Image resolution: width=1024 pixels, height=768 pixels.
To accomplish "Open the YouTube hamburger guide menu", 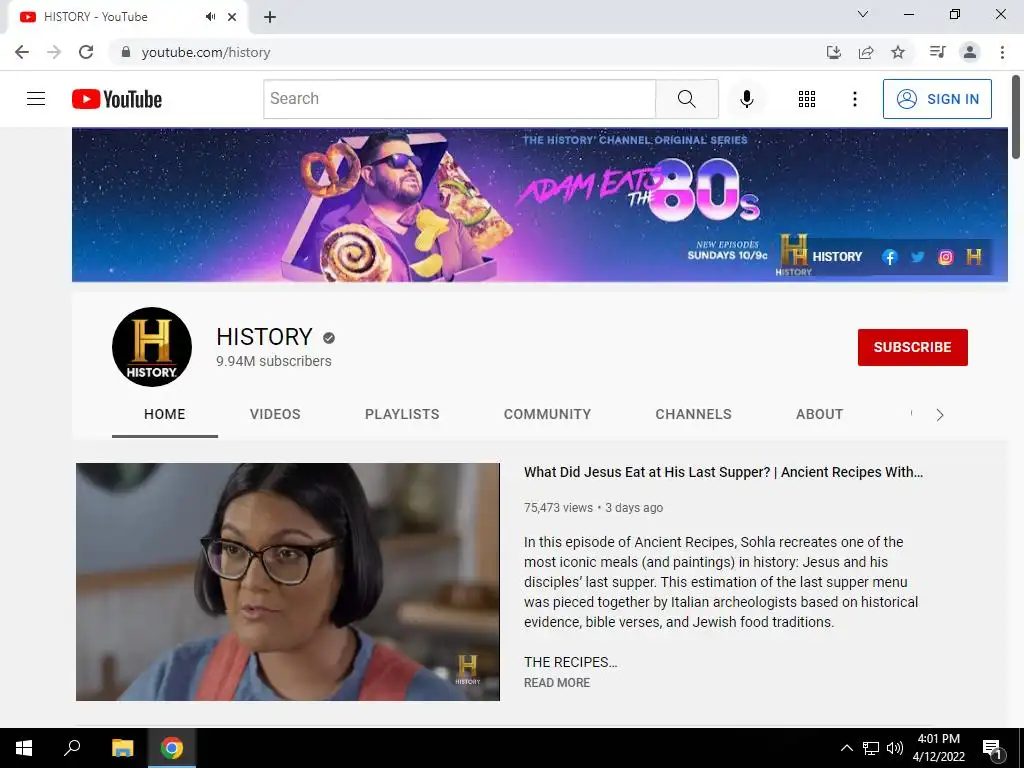I will tap(36, 99).
